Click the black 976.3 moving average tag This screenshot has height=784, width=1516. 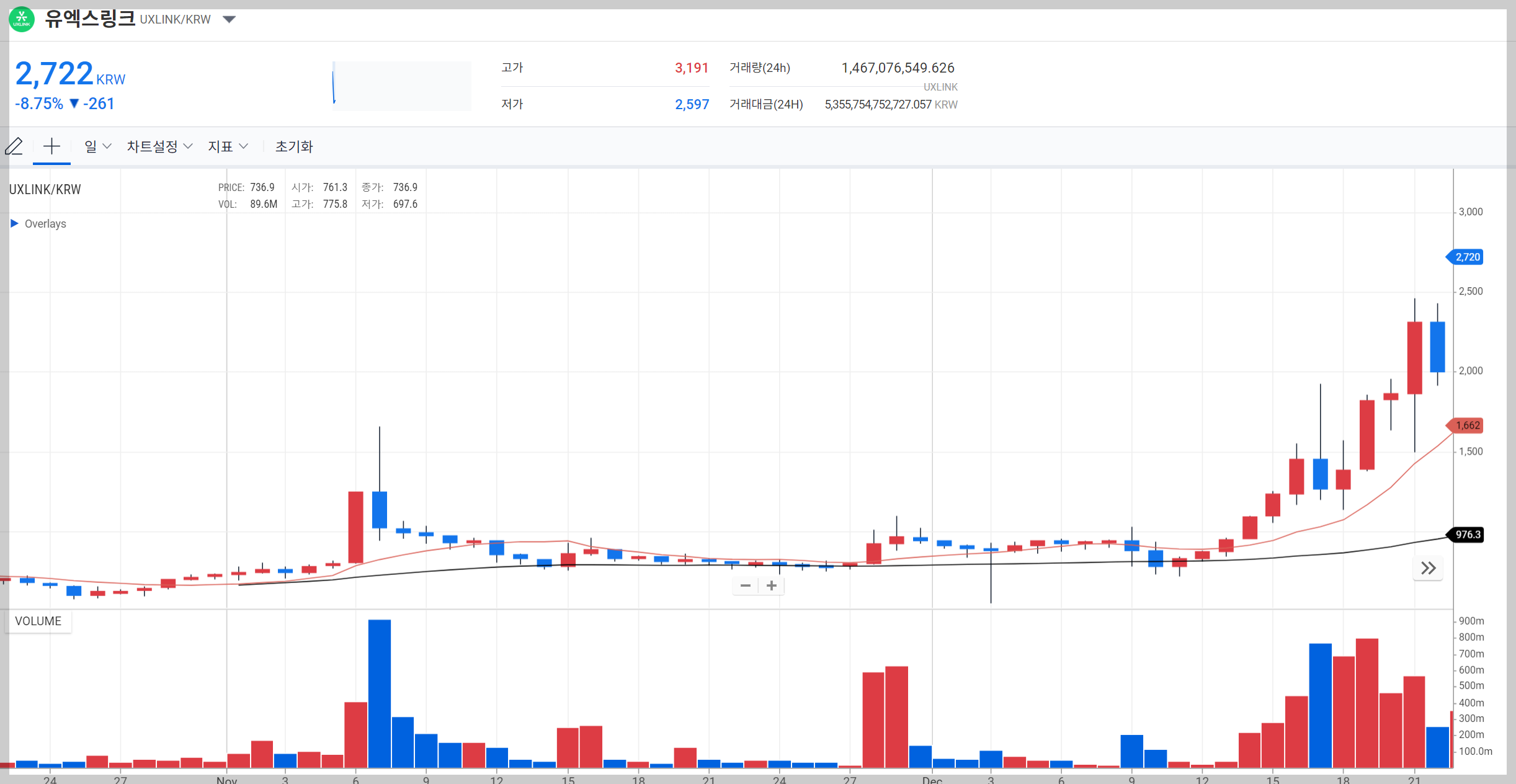tap(1465, 535)
